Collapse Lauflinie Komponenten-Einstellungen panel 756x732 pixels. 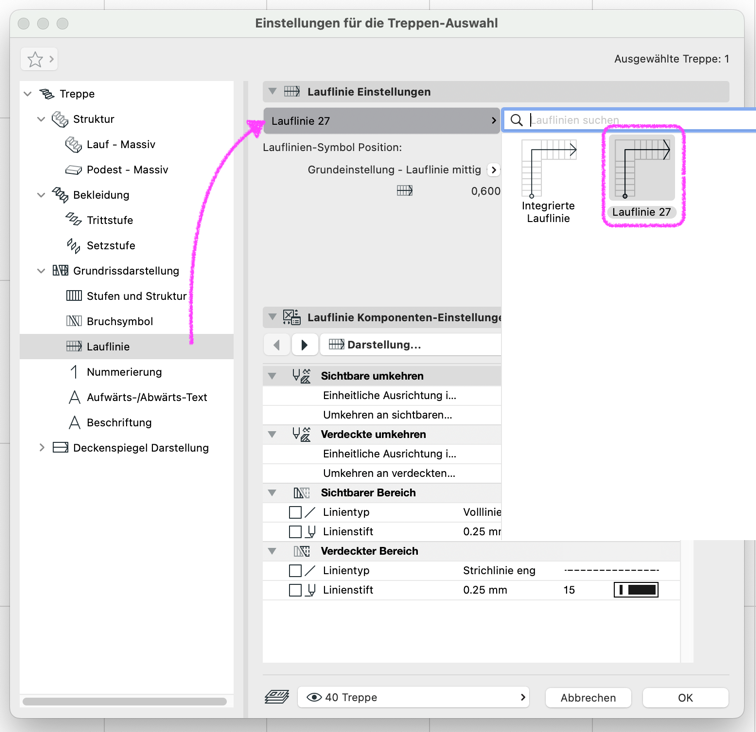point(272,317)
